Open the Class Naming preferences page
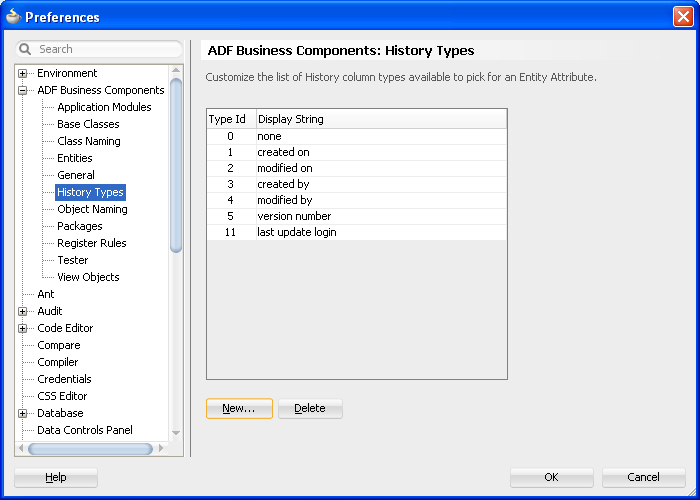The height and width of the screenshot is (500, 700). [x=89, y=141]
